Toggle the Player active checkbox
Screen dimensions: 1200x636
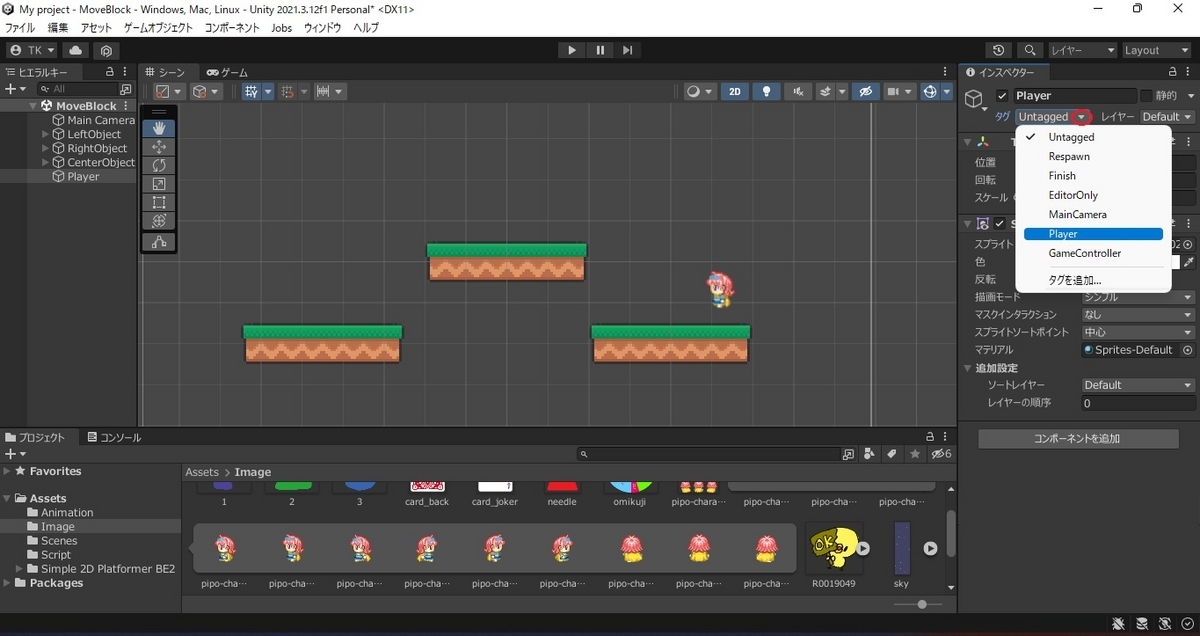tap(1003, 96)
